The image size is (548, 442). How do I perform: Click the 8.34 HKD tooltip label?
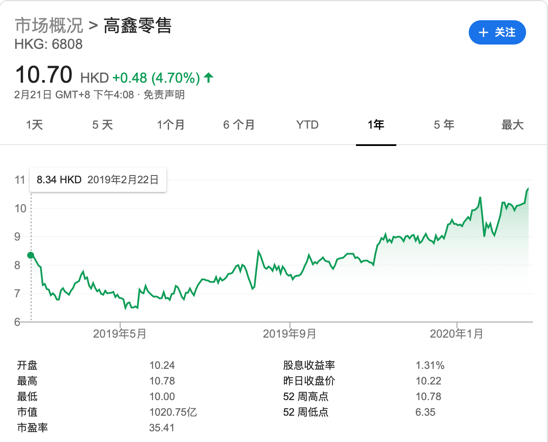pos(59,180)
